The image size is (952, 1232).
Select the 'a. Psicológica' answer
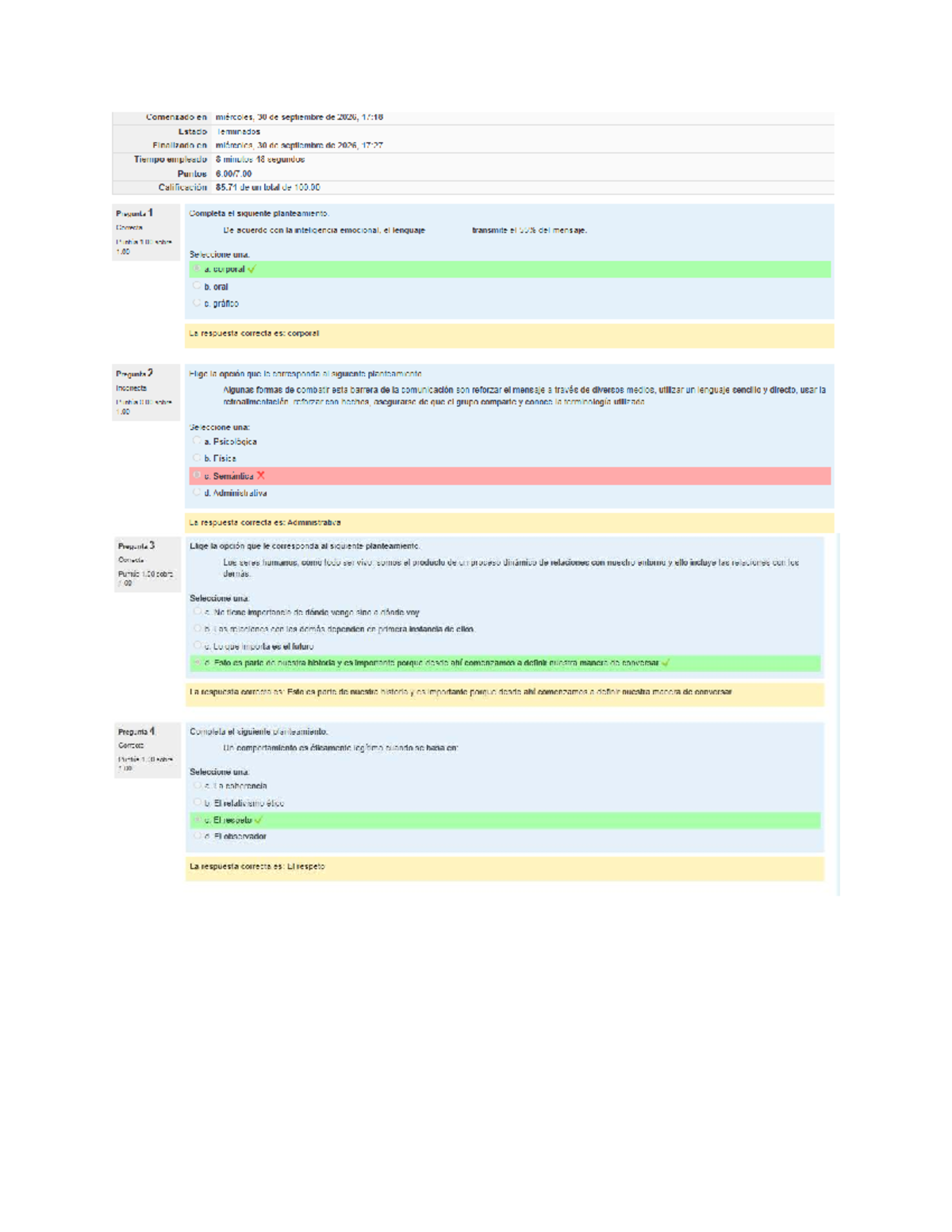click(197, 441)
